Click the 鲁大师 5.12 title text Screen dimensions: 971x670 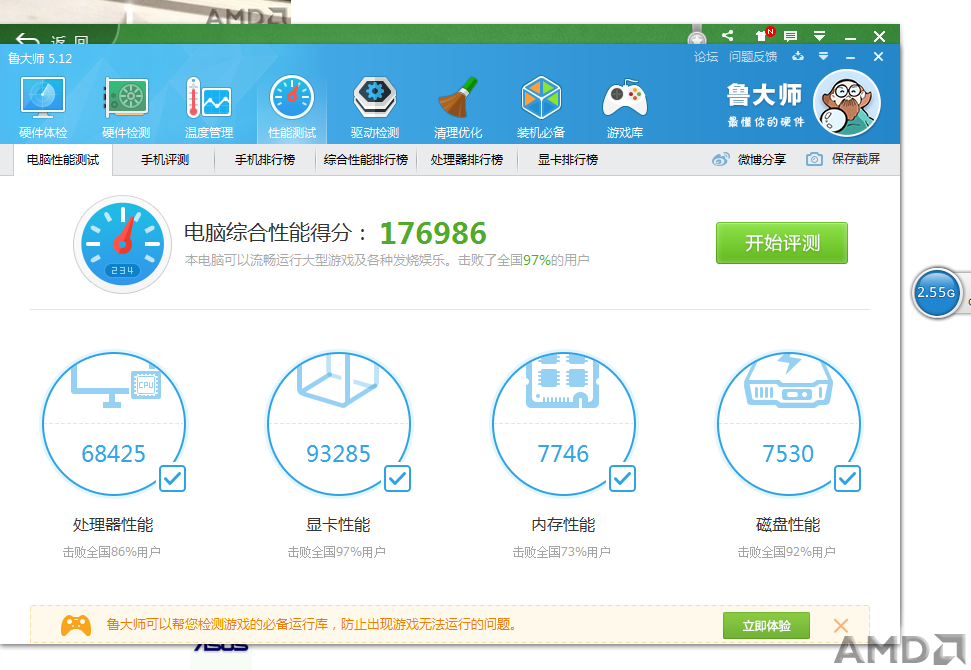(40, 59)
